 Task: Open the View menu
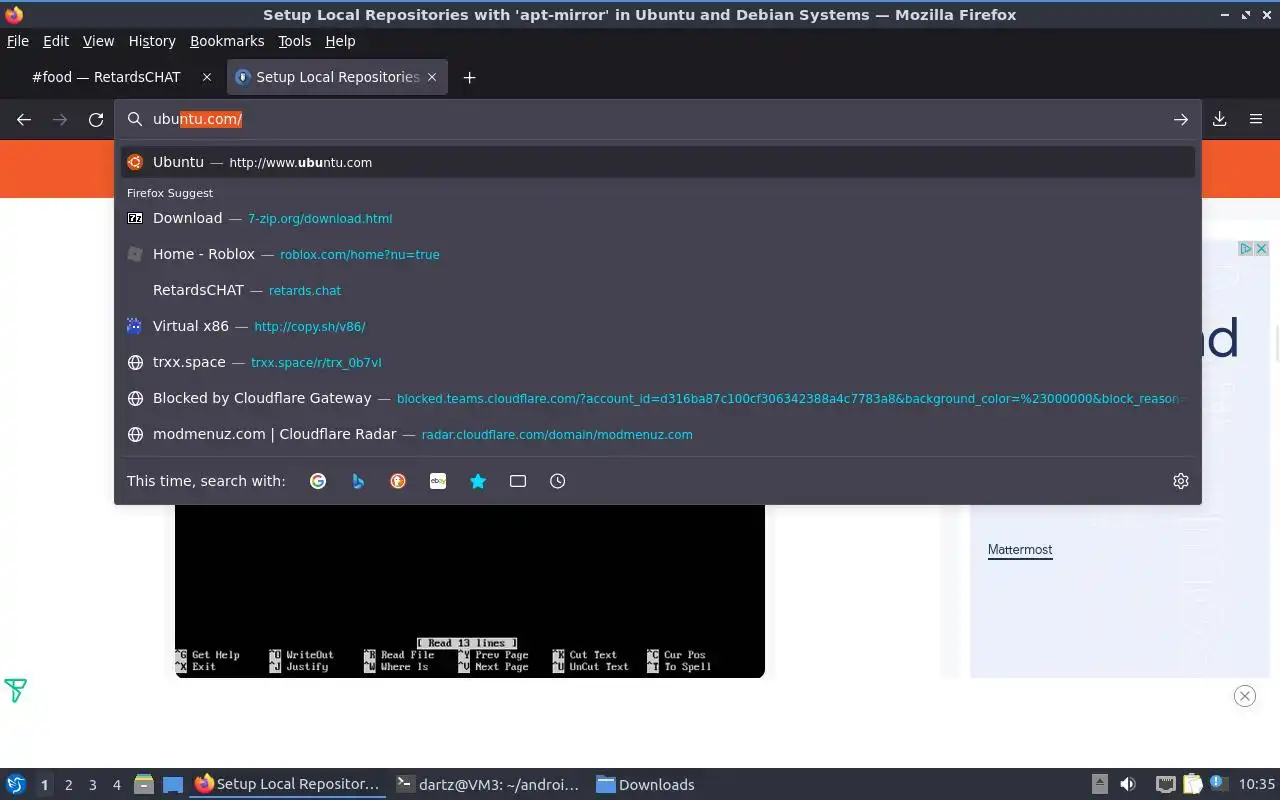(98, 41)
